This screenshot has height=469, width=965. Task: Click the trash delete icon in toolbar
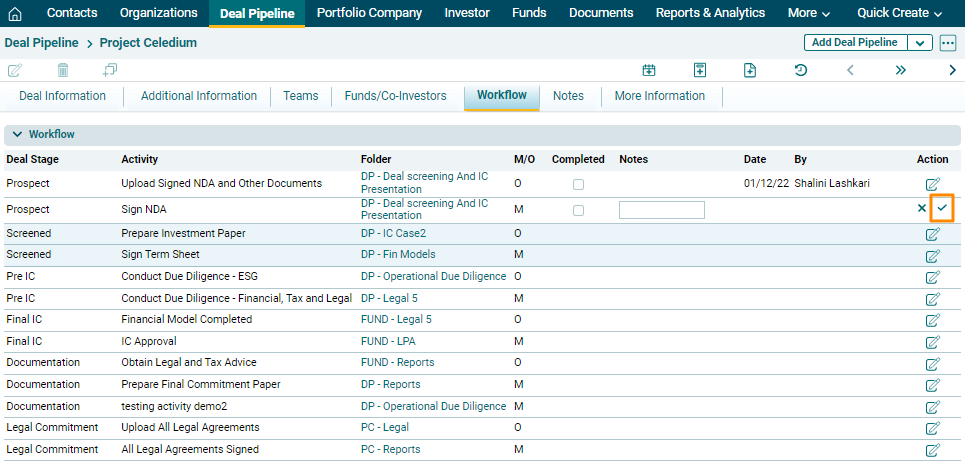click(63, 70)
